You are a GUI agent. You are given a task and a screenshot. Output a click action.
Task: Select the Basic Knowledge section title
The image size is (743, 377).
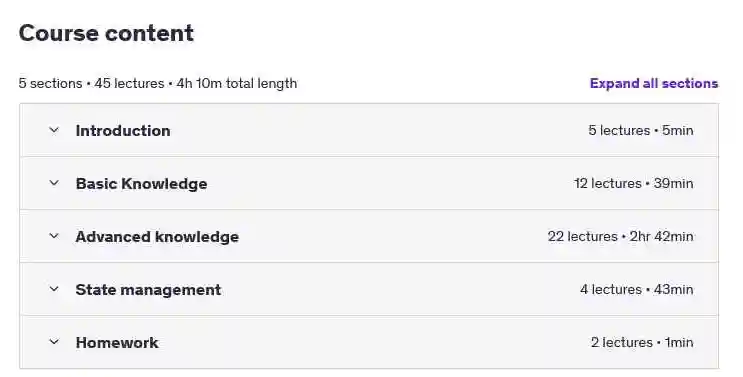[141, 184]
